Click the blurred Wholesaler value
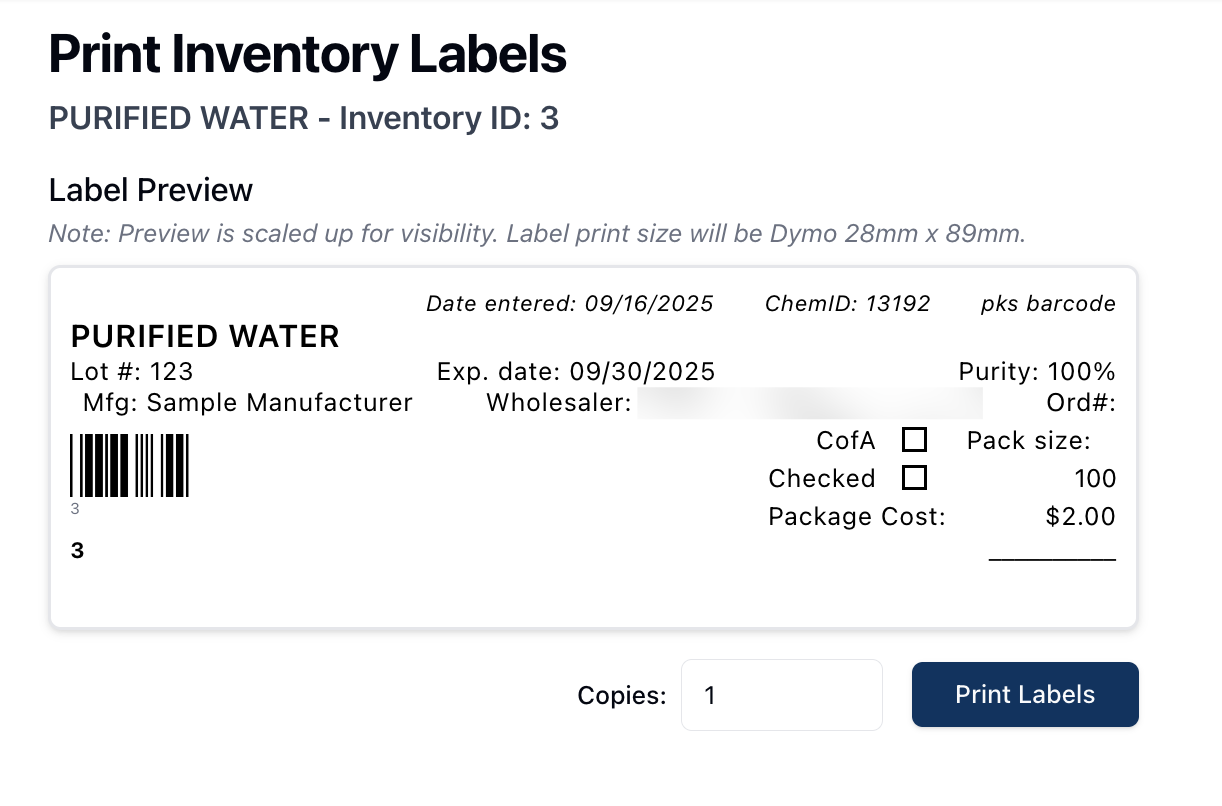This screenshot has height=806, width=1222. pos(810,403)
